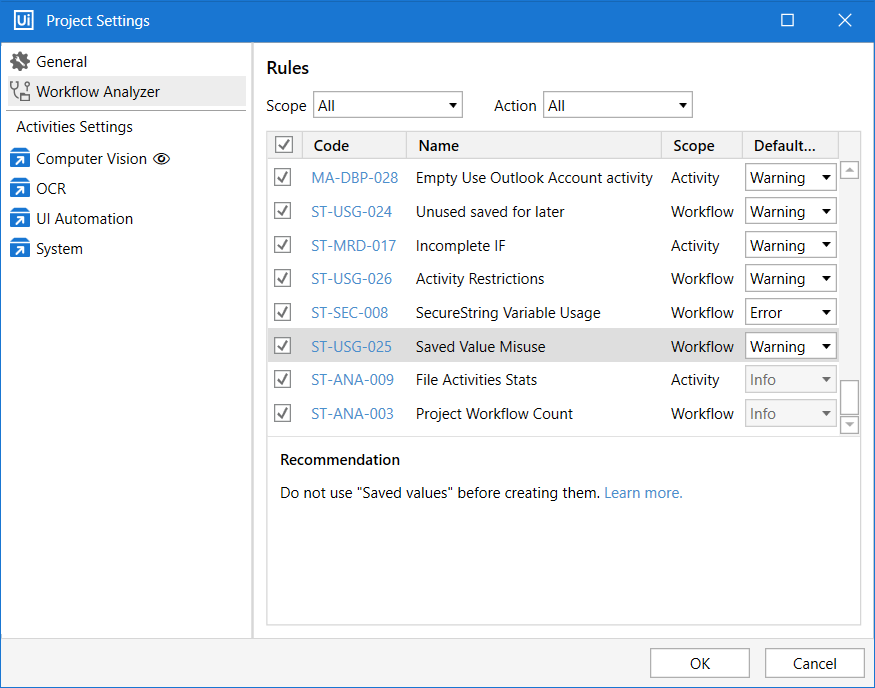This screenshot has height=688, width=875.
Task: Click the System settings icon
Action: coord(20,249)
